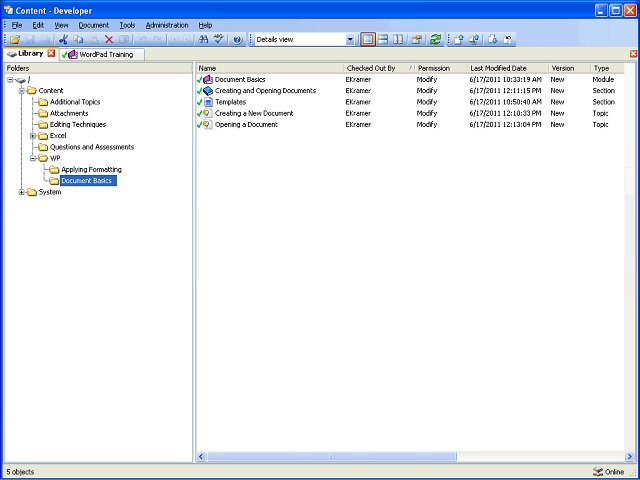Expand the System folder node
Viewport: 640px width, 480px height.
(x=22, y=192)
